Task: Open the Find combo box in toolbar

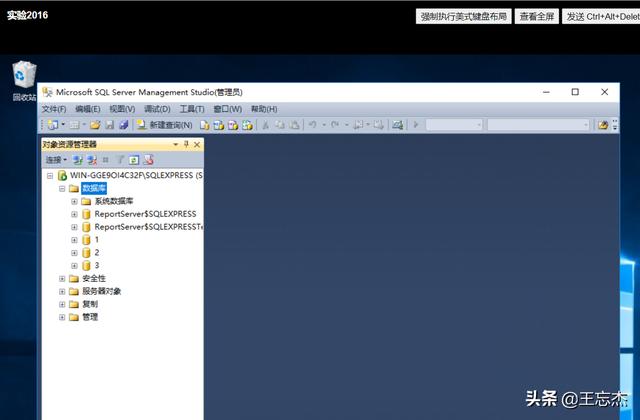Action: pos(538,124)
